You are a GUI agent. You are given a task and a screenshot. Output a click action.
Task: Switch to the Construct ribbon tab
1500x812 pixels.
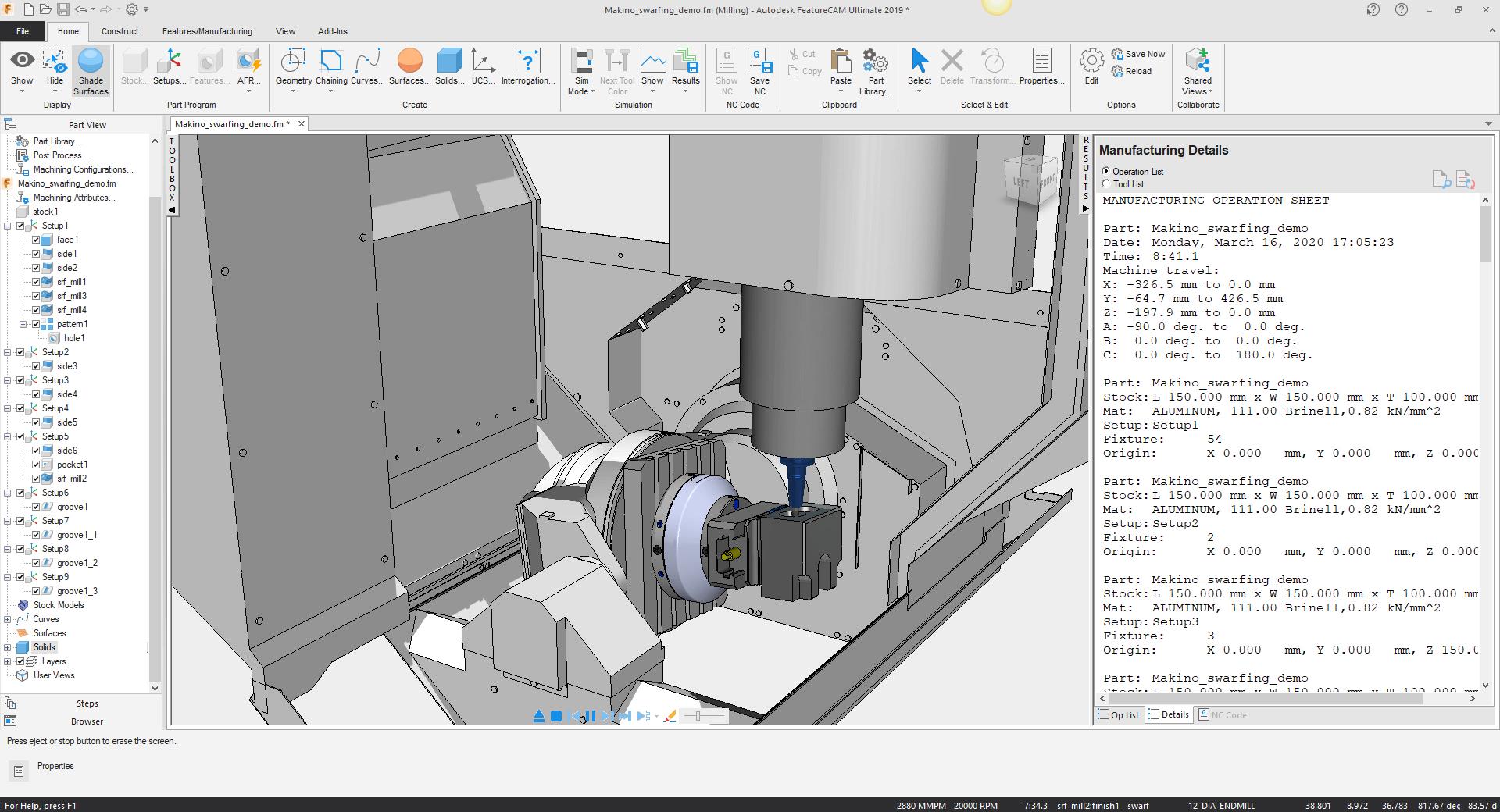[120, 31]
